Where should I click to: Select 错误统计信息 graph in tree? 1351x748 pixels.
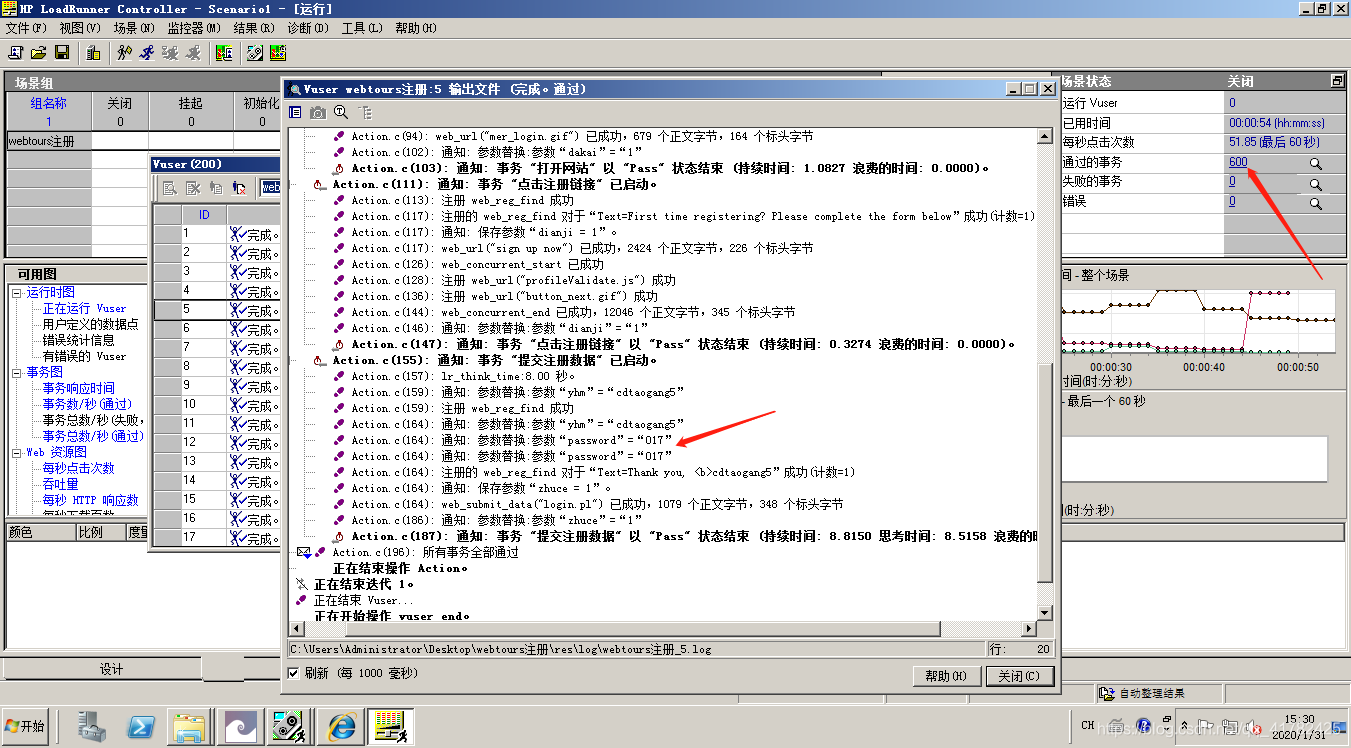[78, 341]
